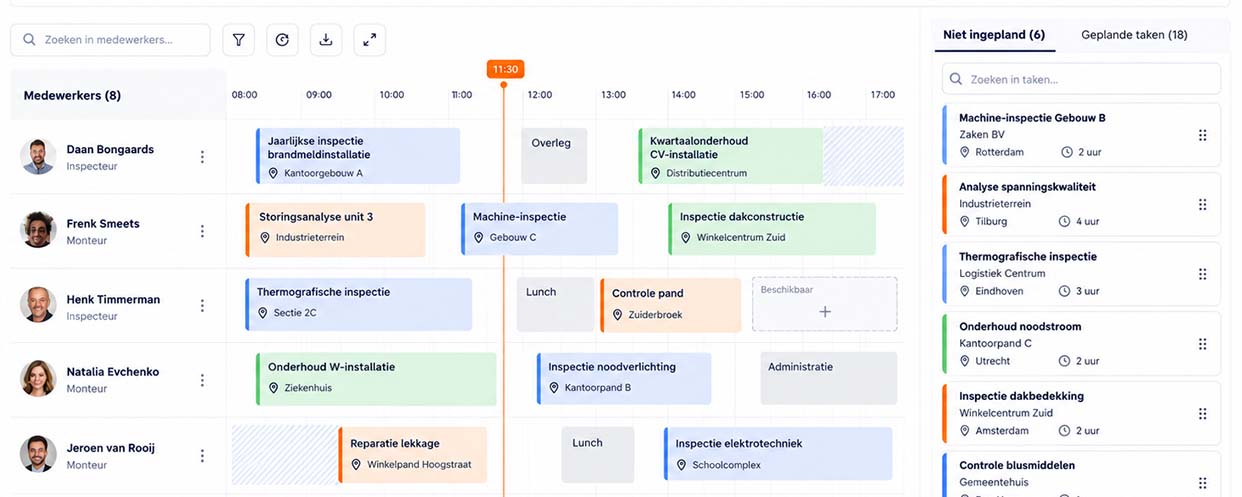Click the Ziekenhuis location text
Image resolution: width=1242 pixels, height=497 pixels.
click(x=308, y=388)
